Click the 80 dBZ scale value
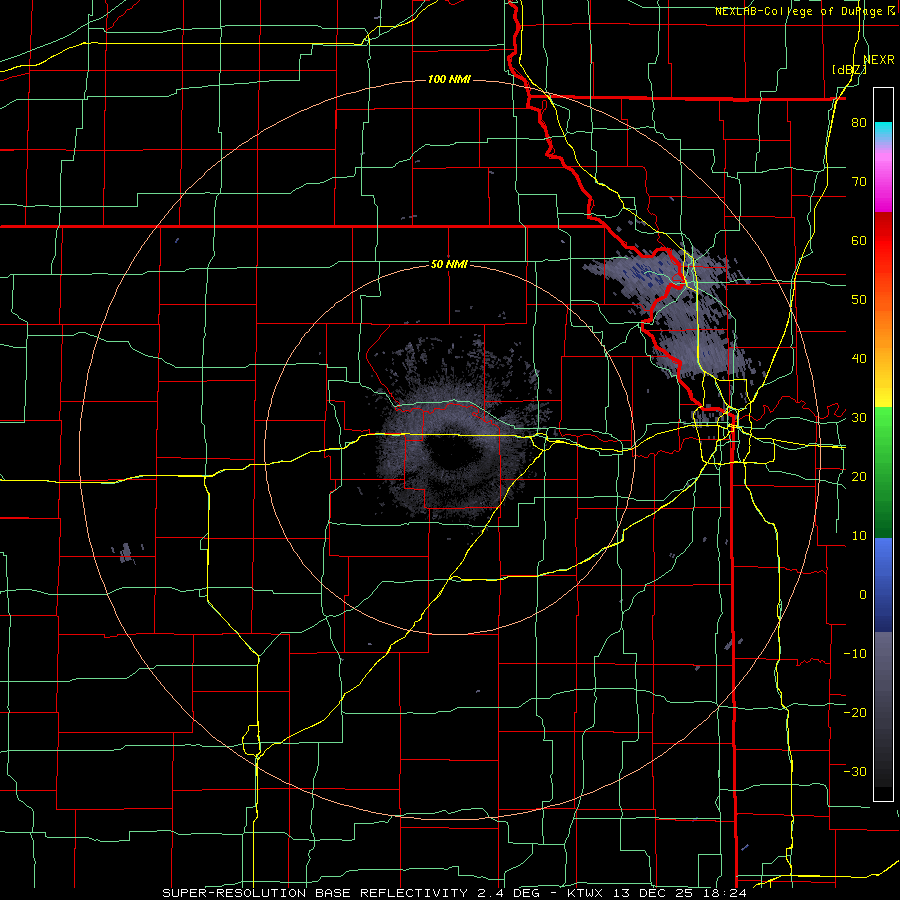Viewport: 900px width, 900px height. point(859,123)
